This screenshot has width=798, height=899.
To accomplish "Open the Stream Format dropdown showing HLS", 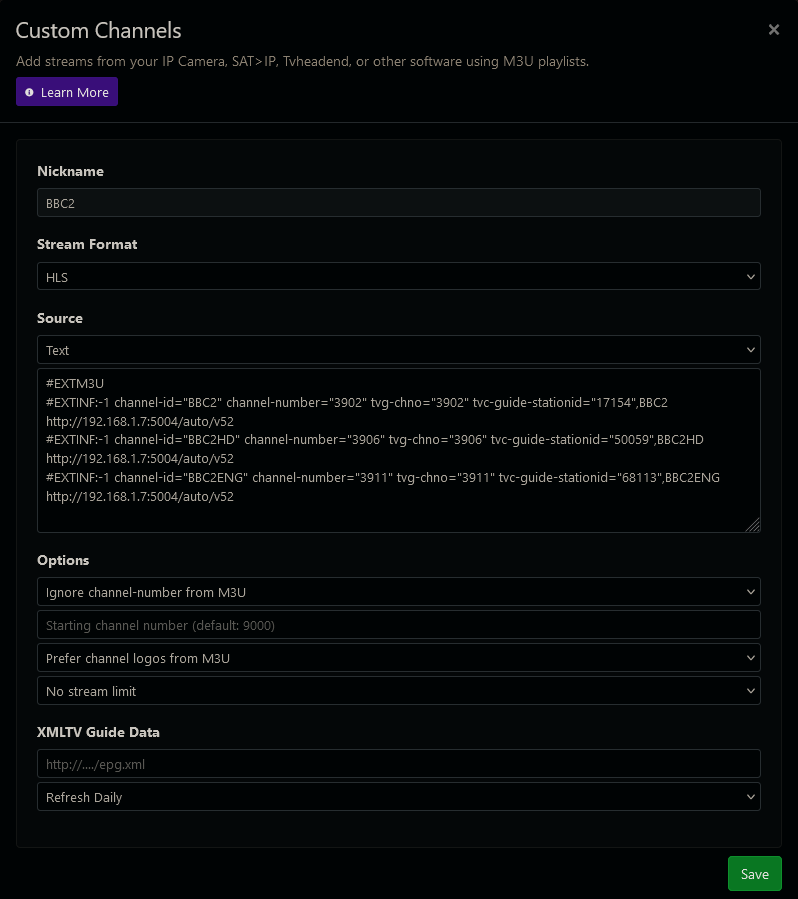I will (x=400, y=276).
